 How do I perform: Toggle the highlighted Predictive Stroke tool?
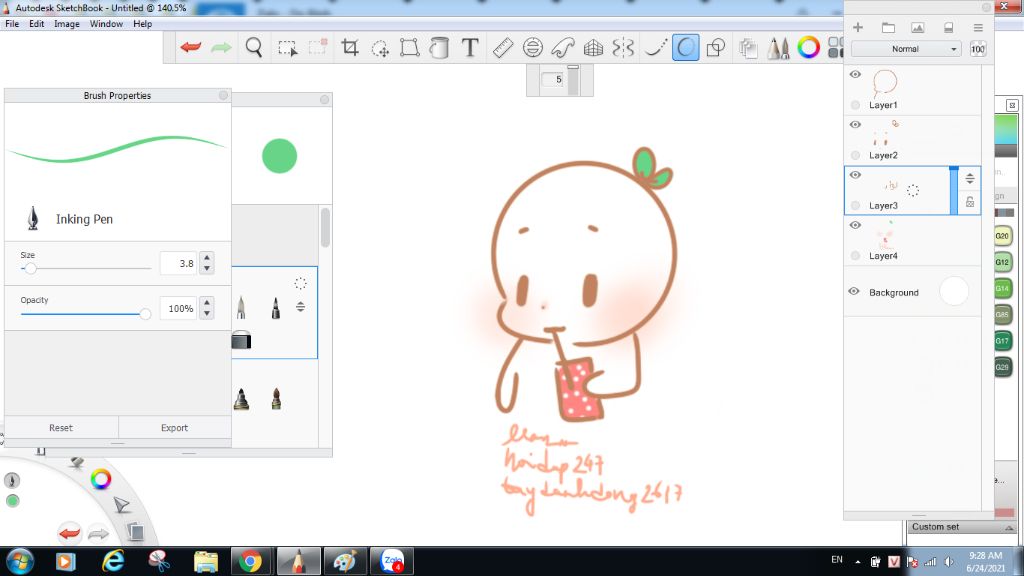[x=685, y=47]
